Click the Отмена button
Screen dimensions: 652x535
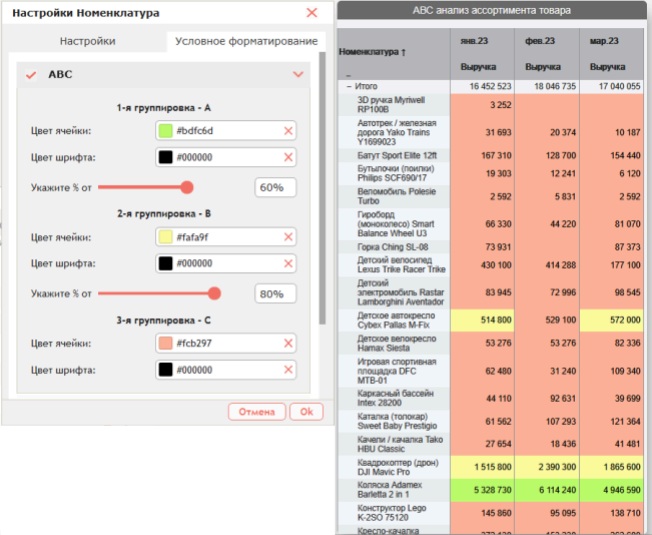pyautogui.click(x=257, y=412)
